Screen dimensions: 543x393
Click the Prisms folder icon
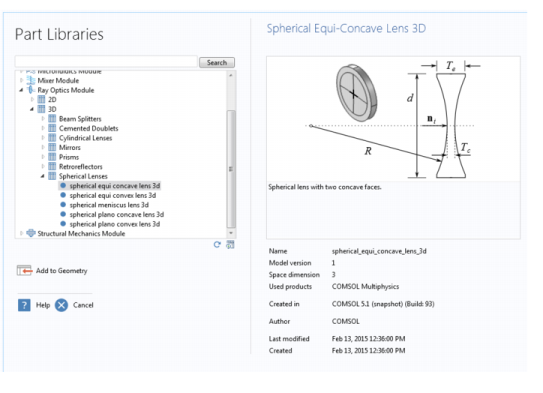tap(52, 157)
